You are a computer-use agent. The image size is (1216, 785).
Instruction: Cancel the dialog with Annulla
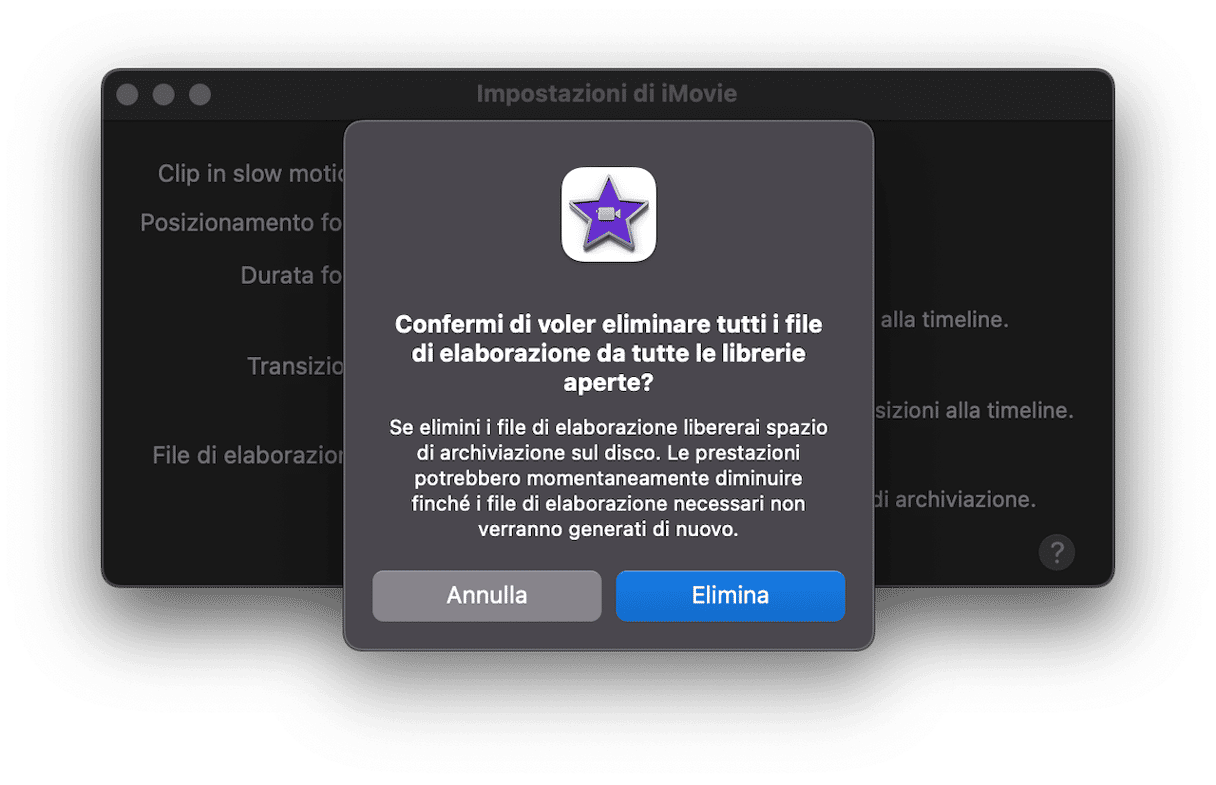487,596
